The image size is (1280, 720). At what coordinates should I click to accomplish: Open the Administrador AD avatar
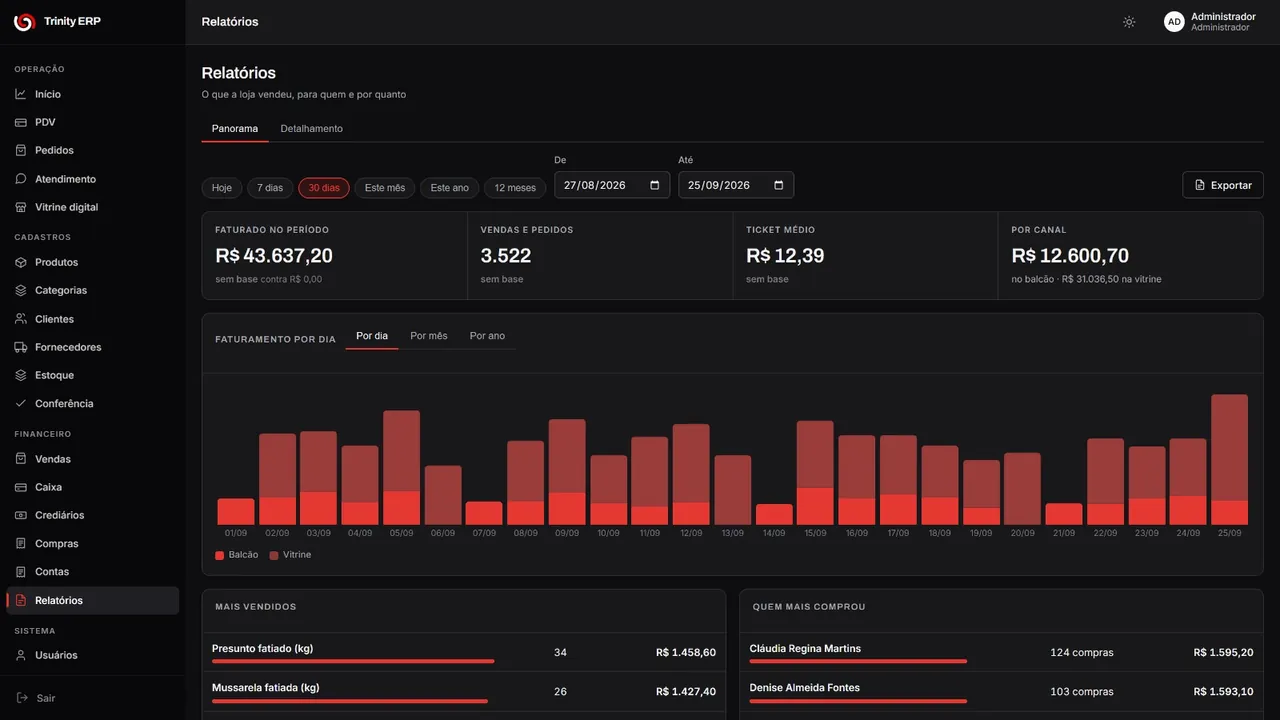[x=1174, y=22]
